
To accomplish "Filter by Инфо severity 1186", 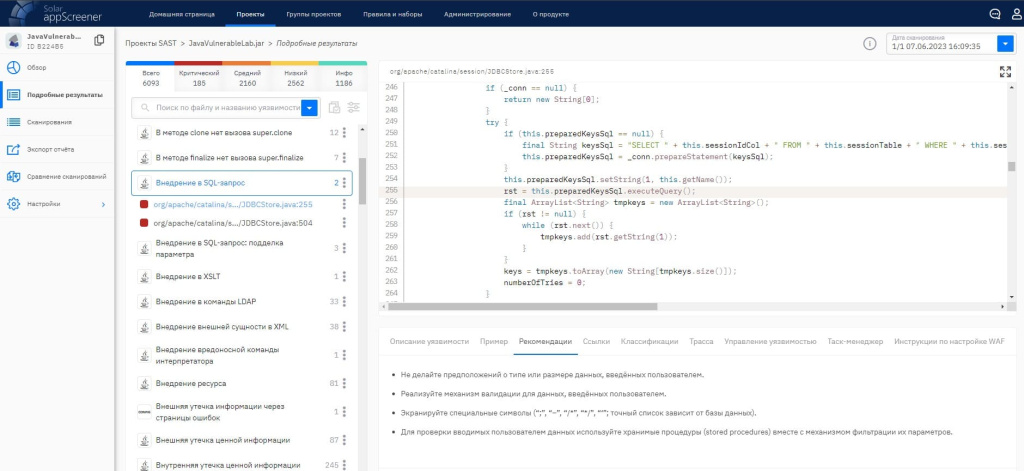I will pos(344,78).
